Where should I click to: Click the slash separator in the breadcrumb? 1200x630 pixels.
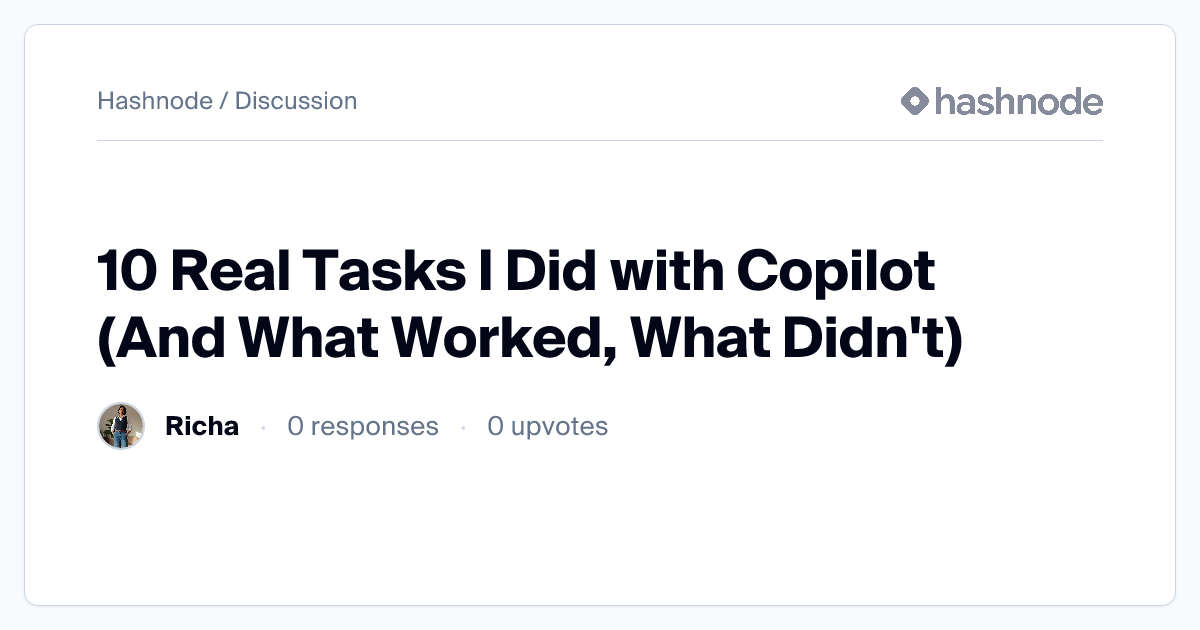pos(224,101)
